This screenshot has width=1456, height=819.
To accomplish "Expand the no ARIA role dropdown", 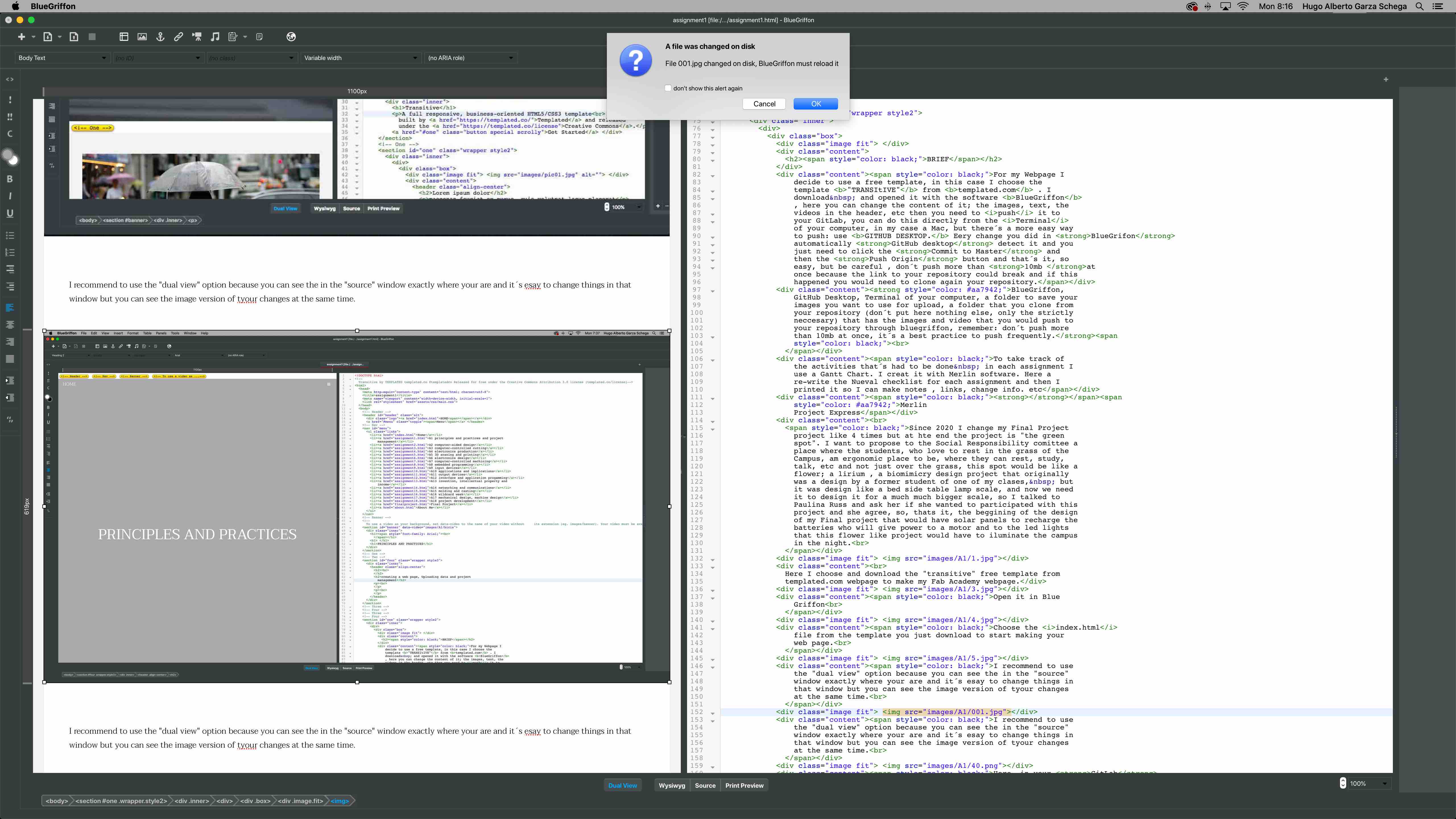I will click(x=470, y=58).
